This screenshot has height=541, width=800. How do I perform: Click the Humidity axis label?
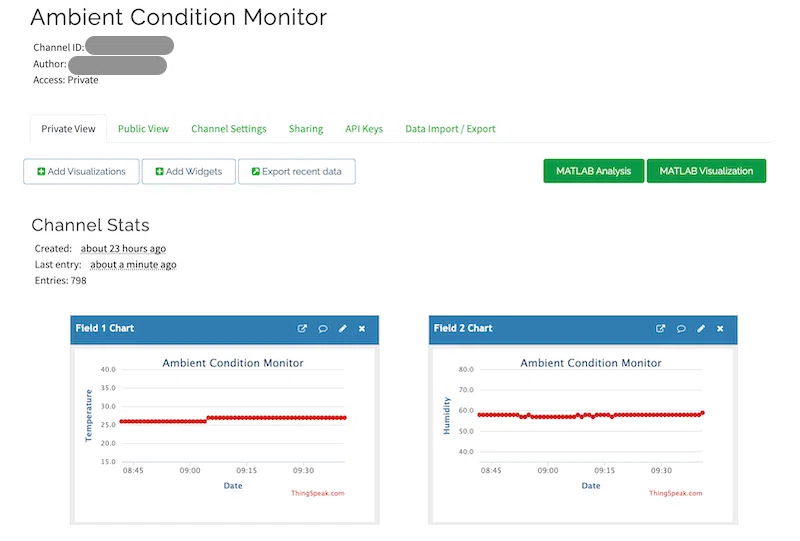(447, 415)
